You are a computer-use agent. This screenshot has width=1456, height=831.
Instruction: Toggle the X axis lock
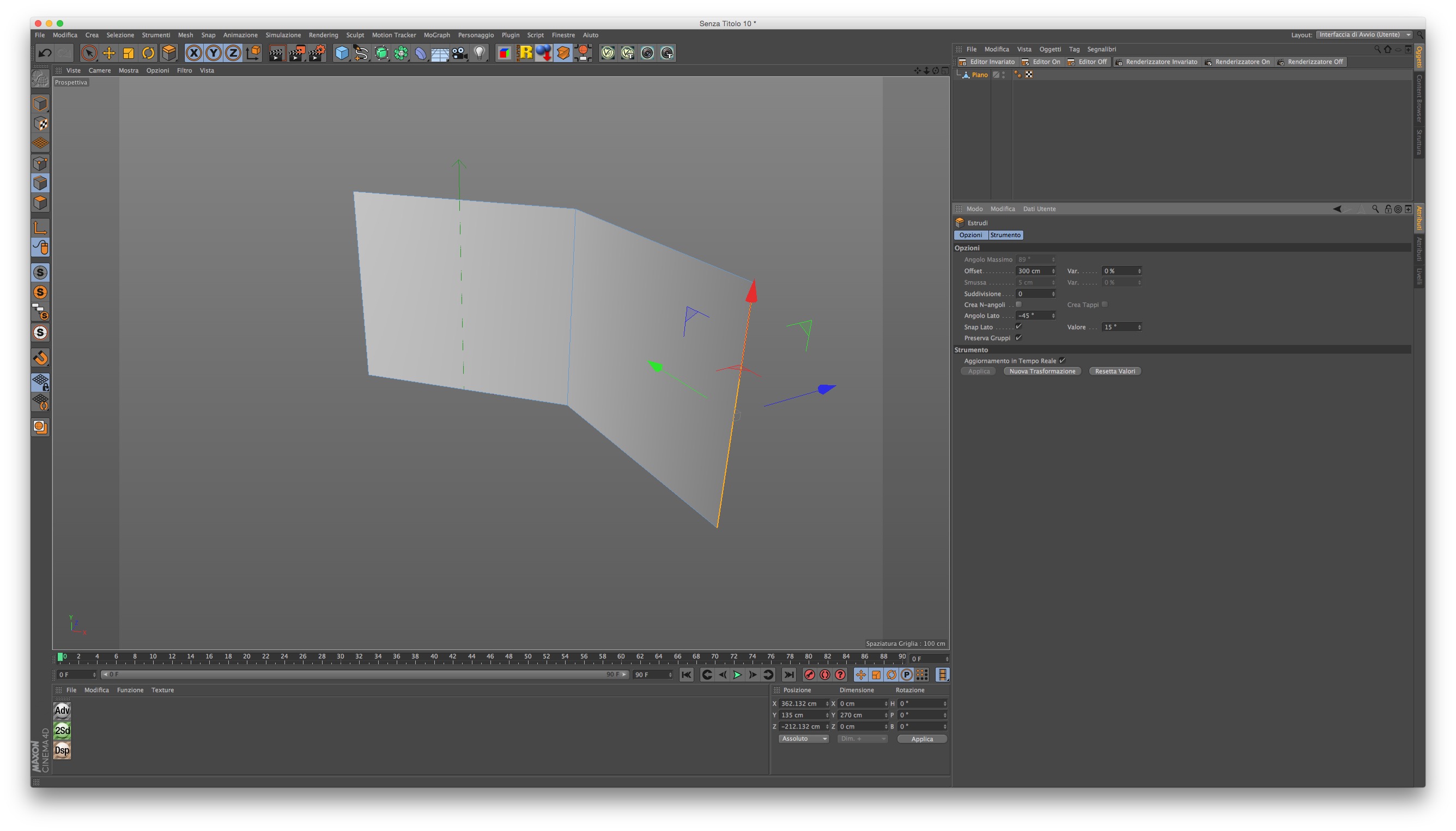point(194,53)
